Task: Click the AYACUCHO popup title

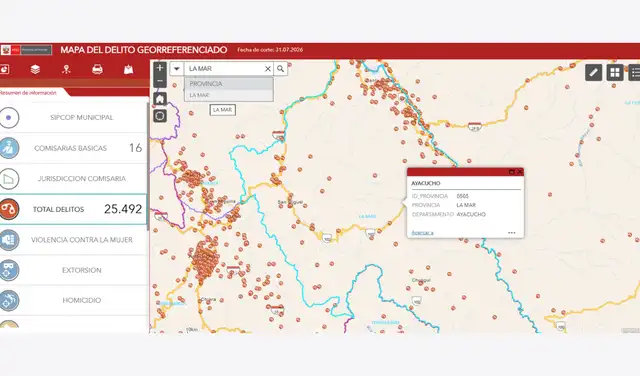Action: click(x=426, y=183)
